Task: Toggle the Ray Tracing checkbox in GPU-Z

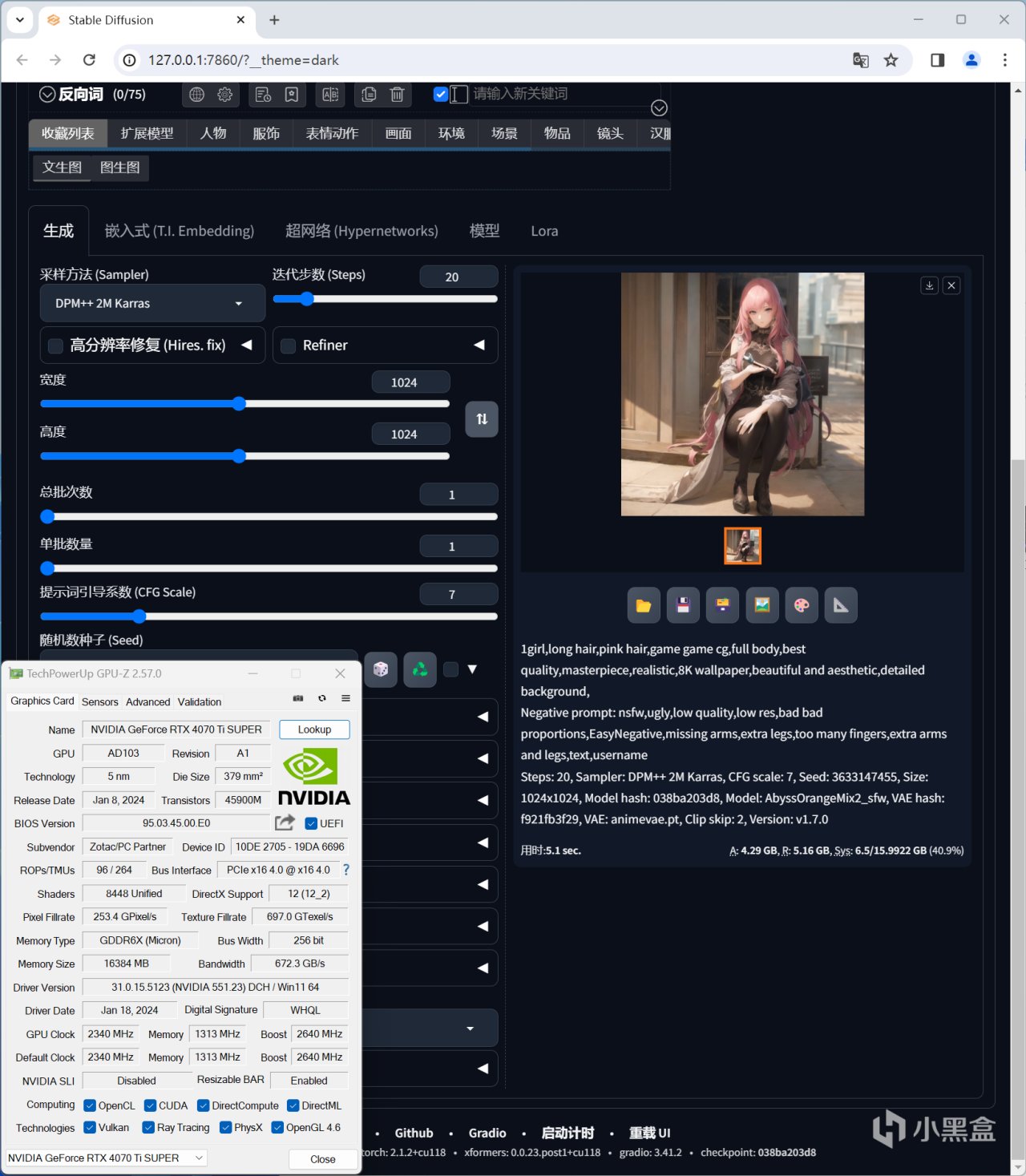Action: pos(148,1127)
